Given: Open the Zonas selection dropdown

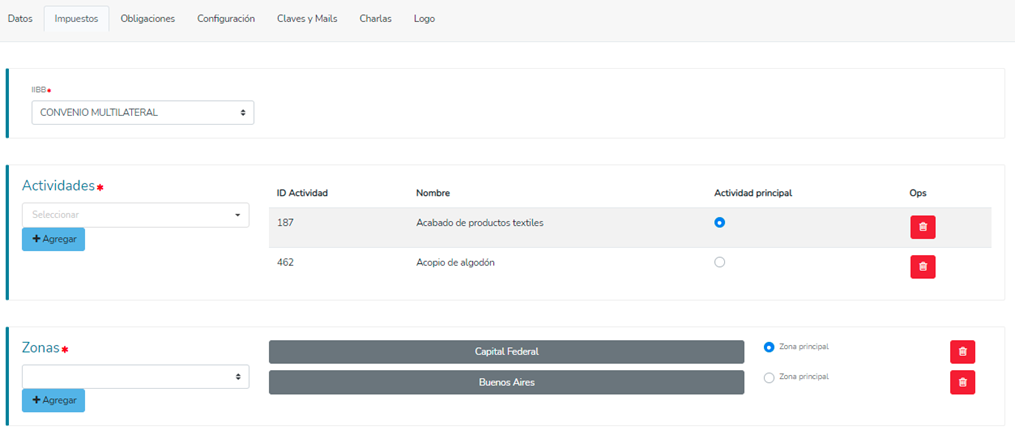Looking at the screenshot, I should [135, 376].
